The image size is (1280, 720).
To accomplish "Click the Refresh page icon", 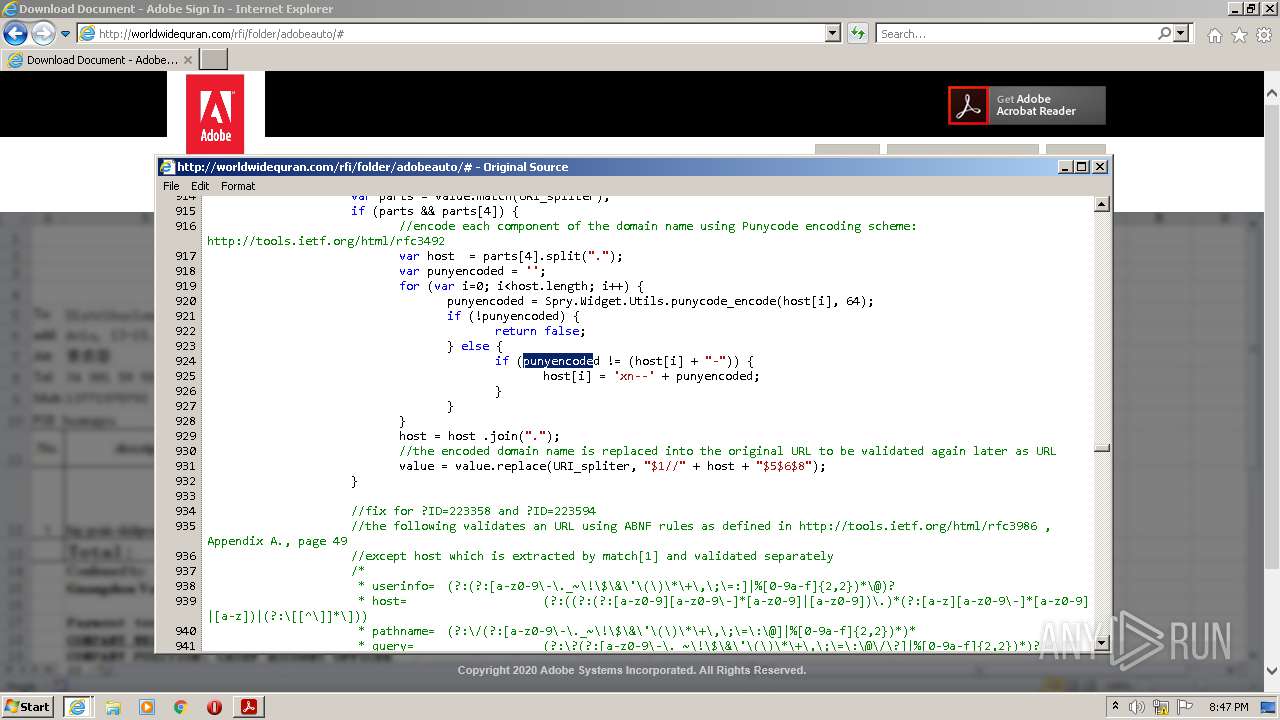I will point(857,34).
